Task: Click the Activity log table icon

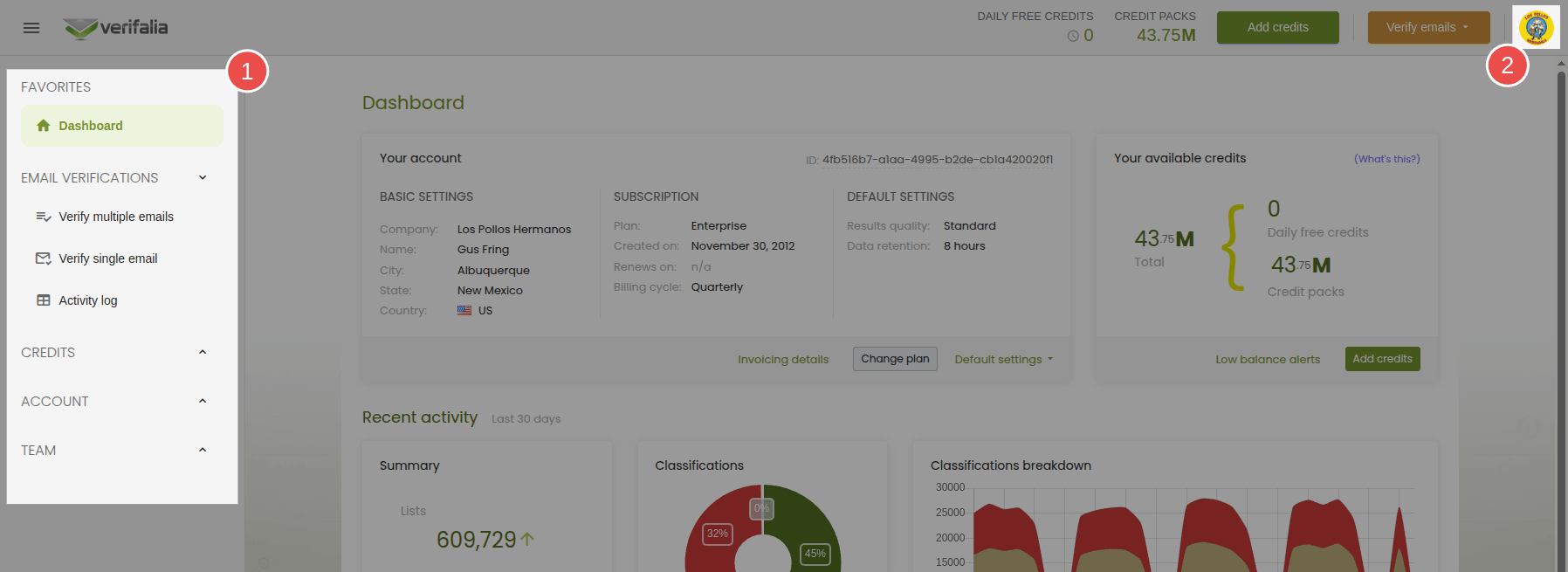Action: pyautogui.click(x=43, y=300)
